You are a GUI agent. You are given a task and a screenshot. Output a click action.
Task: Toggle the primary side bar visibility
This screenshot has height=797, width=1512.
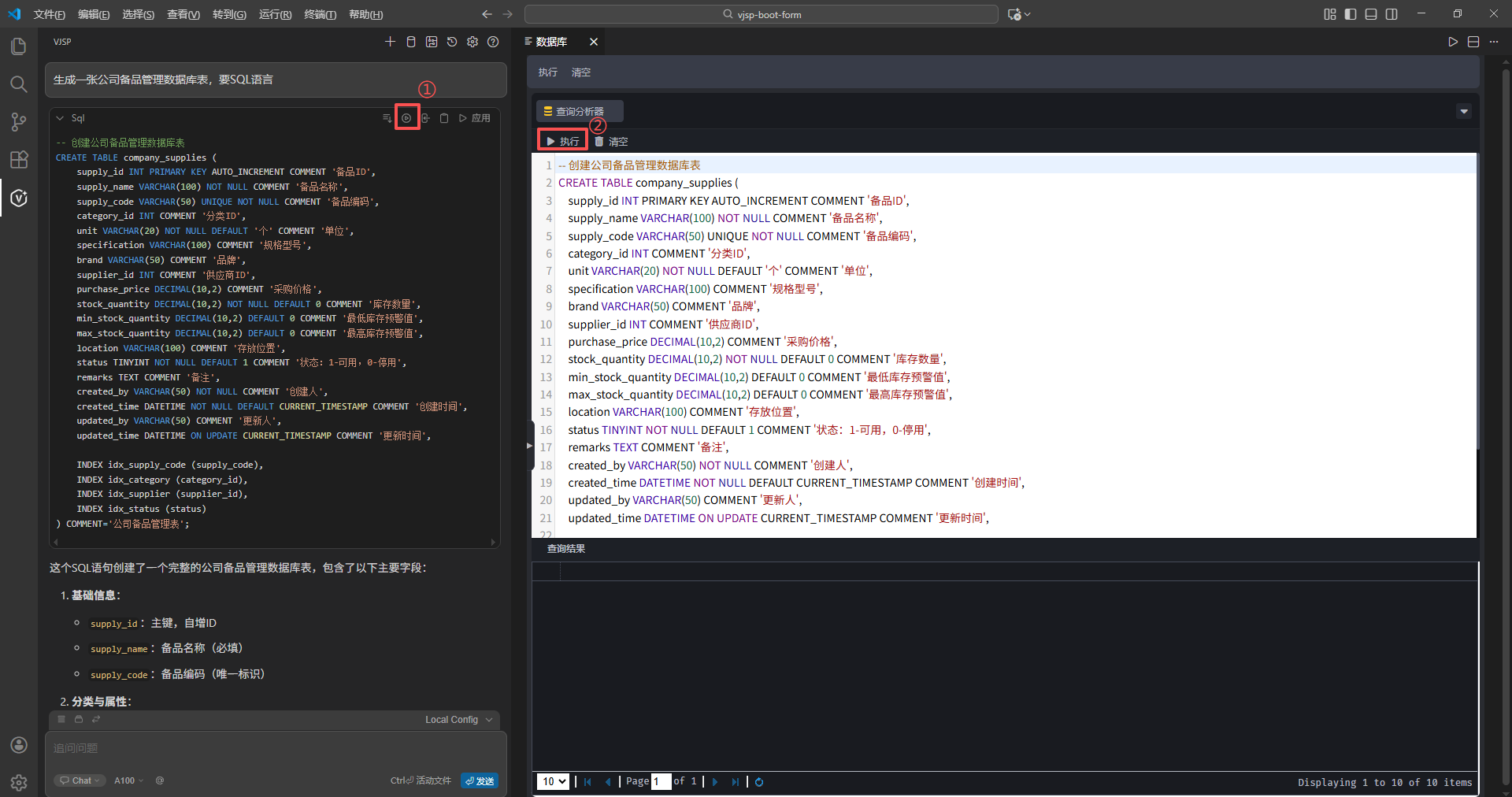pyautogui.click(x=1351, y=14)
